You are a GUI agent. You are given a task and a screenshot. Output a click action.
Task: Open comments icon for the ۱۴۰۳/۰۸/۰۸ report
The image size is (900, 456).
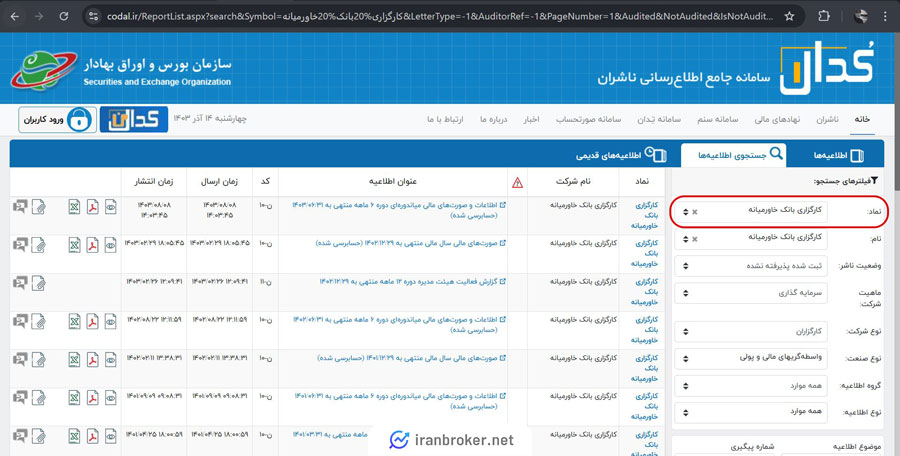tap(20, 206)
